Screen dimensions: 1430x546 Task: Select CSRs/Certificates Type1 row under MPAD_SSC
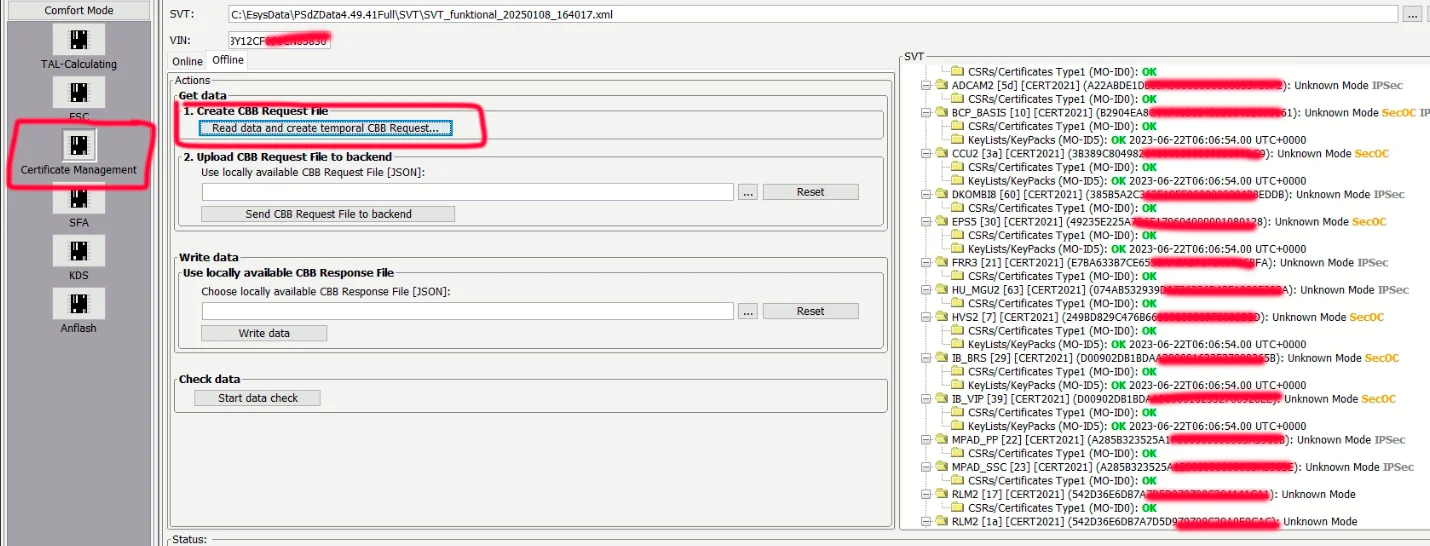pos(1054,481)
